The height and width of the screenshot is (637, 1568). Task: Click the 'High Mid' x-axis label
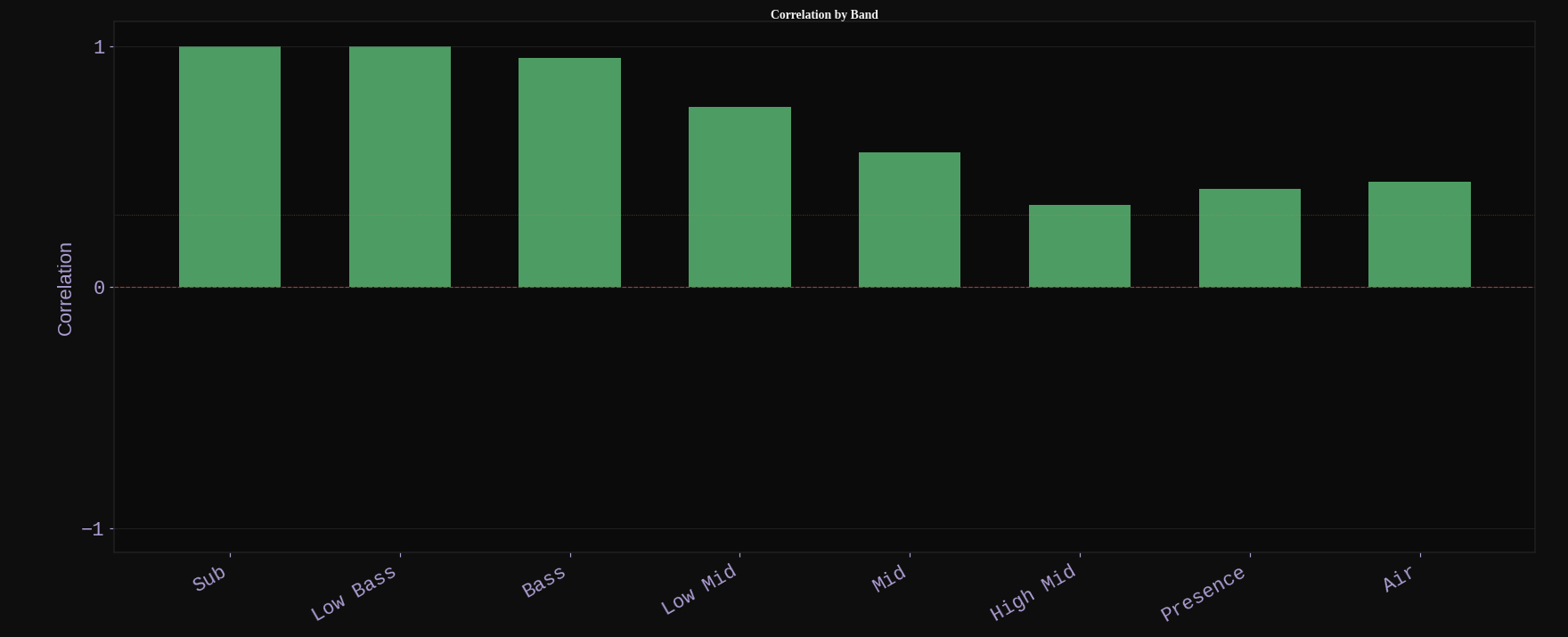pos(1033,593)
